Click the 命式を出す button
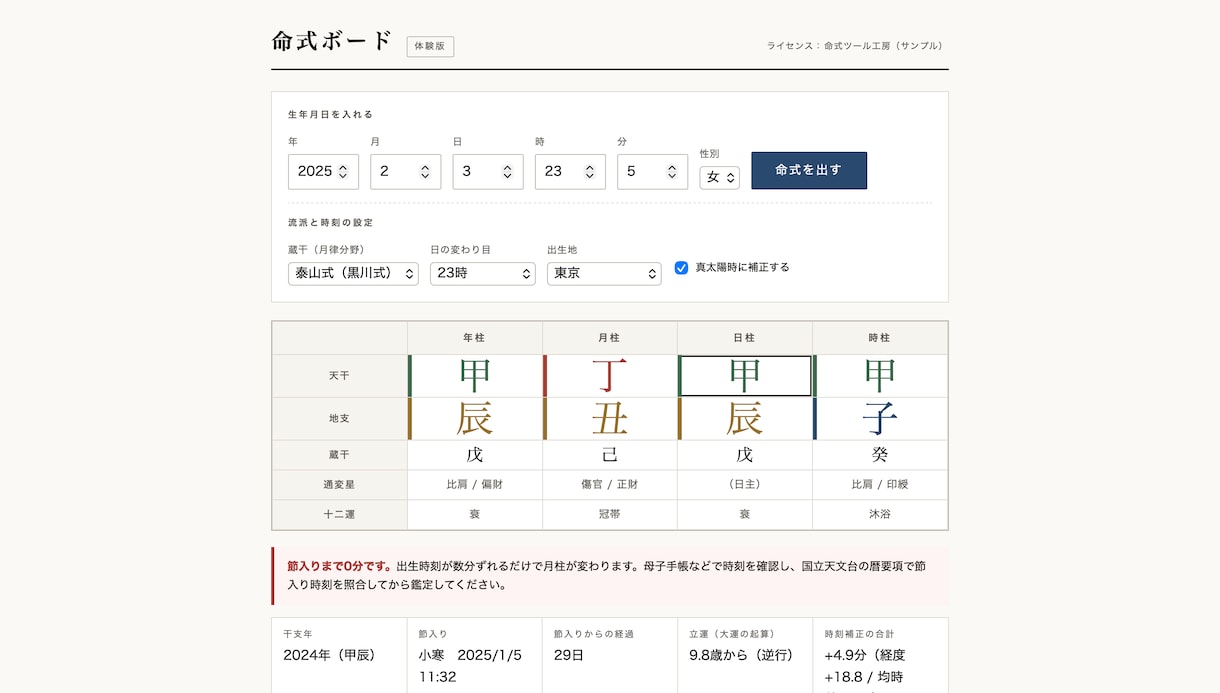Viewport: 1220px width, 693px height. tap(809, 170)
